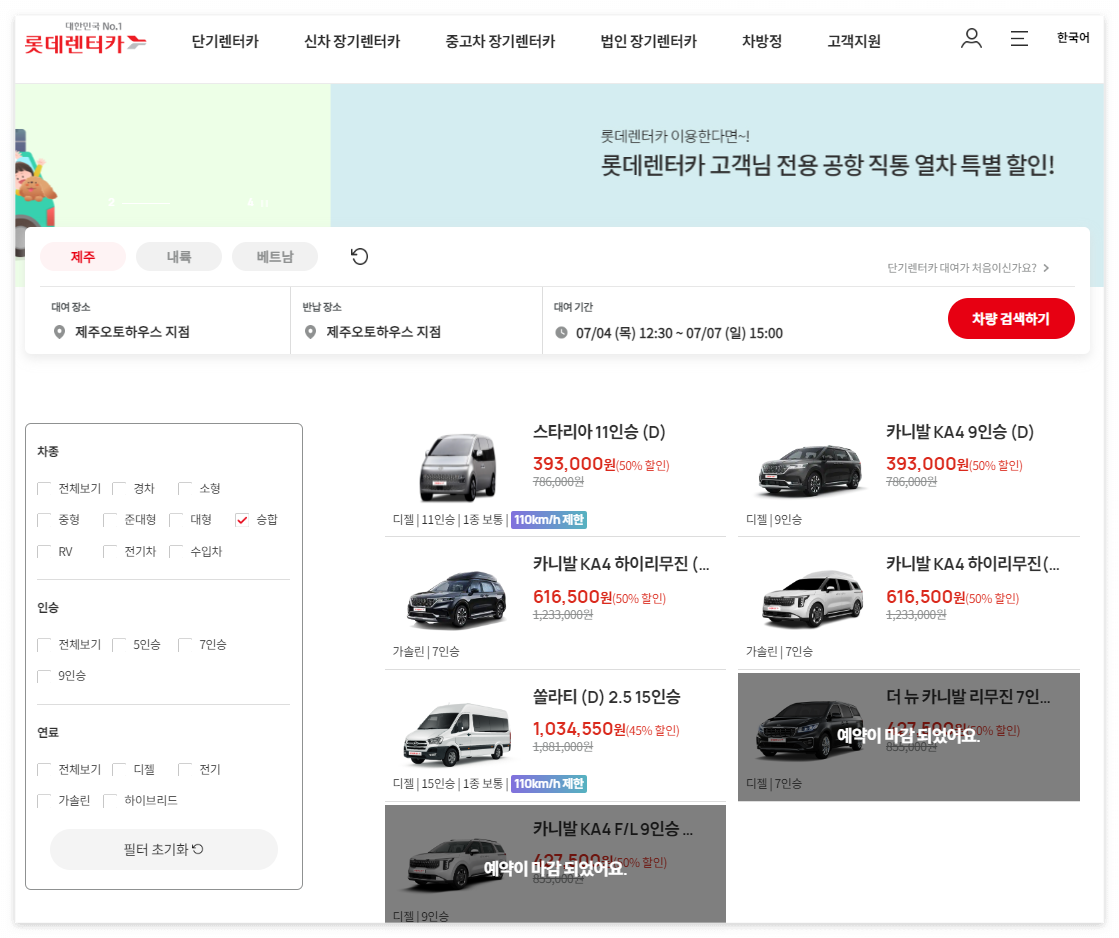The width and height of the screenshot is (1119, 938).
Task: Check the 7인승 seat filter
Action: point(185,645)
